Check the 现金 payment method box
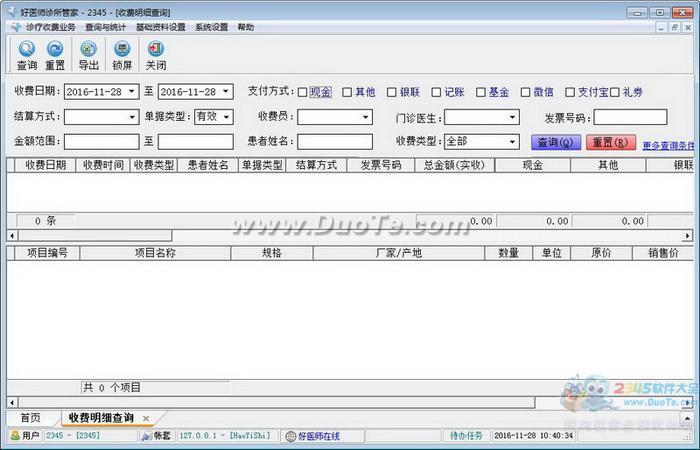The height and width of the screenshot is (450, 700). [302, 92]
